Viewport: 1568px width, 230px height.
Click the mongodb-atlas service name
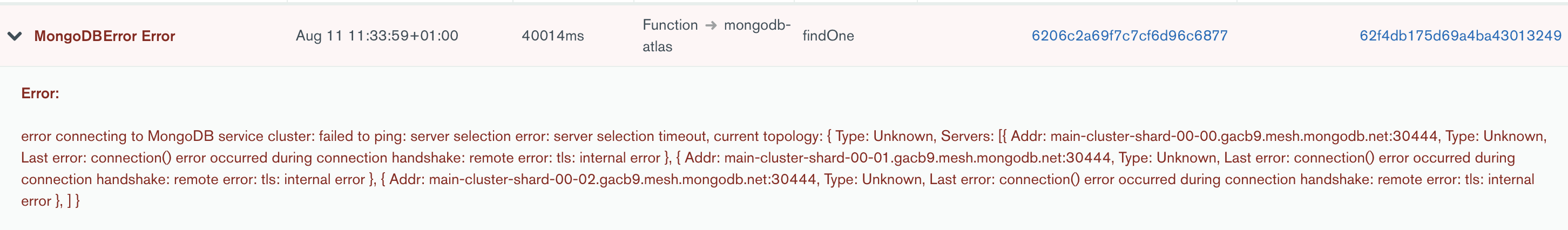click(756, 25)
